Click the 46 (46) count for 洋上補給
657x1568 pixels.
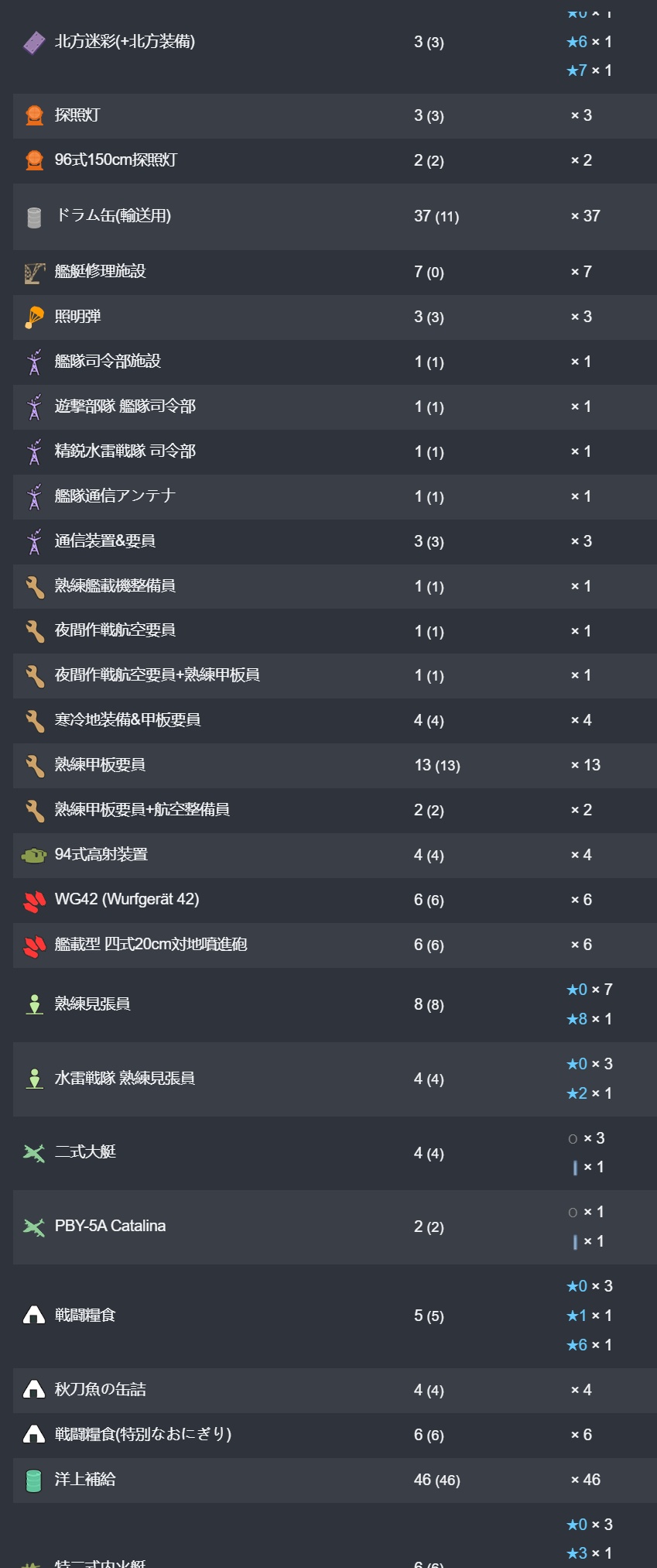436,1480
